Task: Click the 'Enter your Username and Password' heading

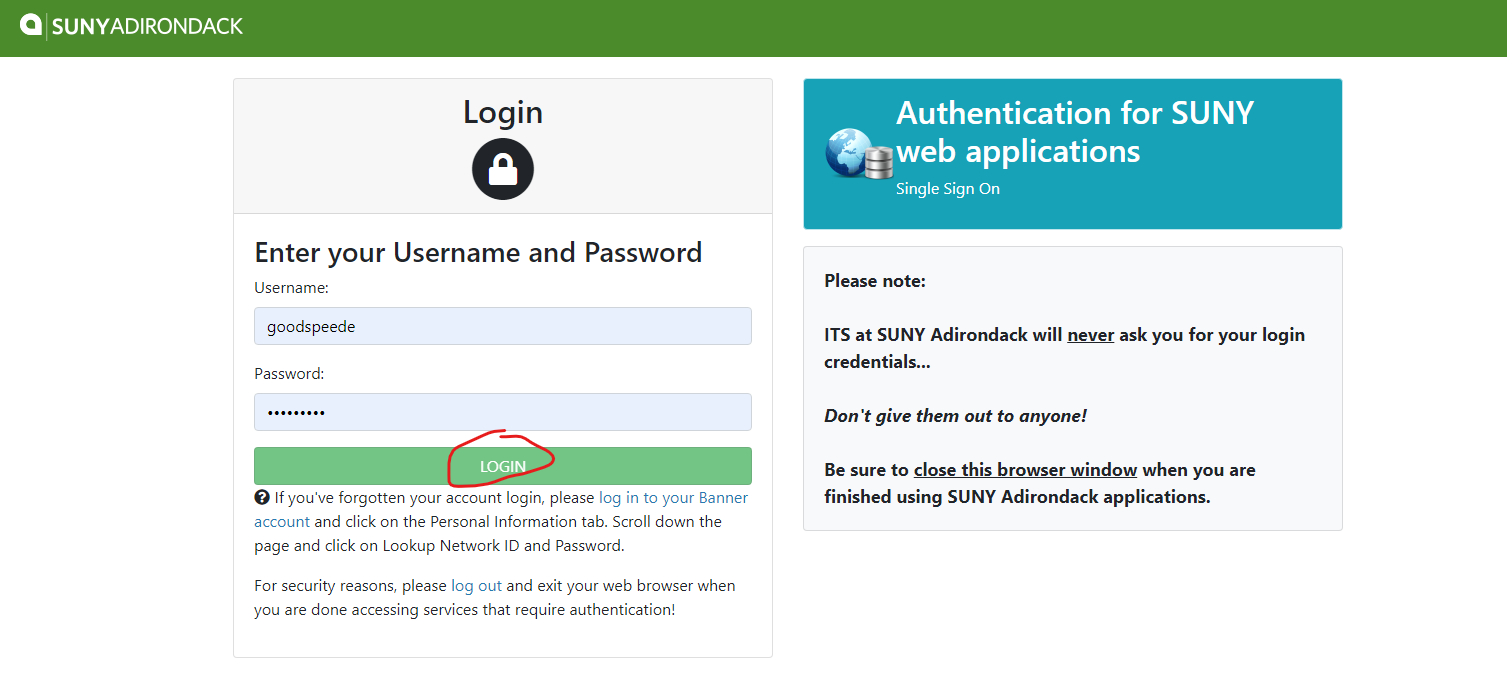Action: [x=478, y=252]
